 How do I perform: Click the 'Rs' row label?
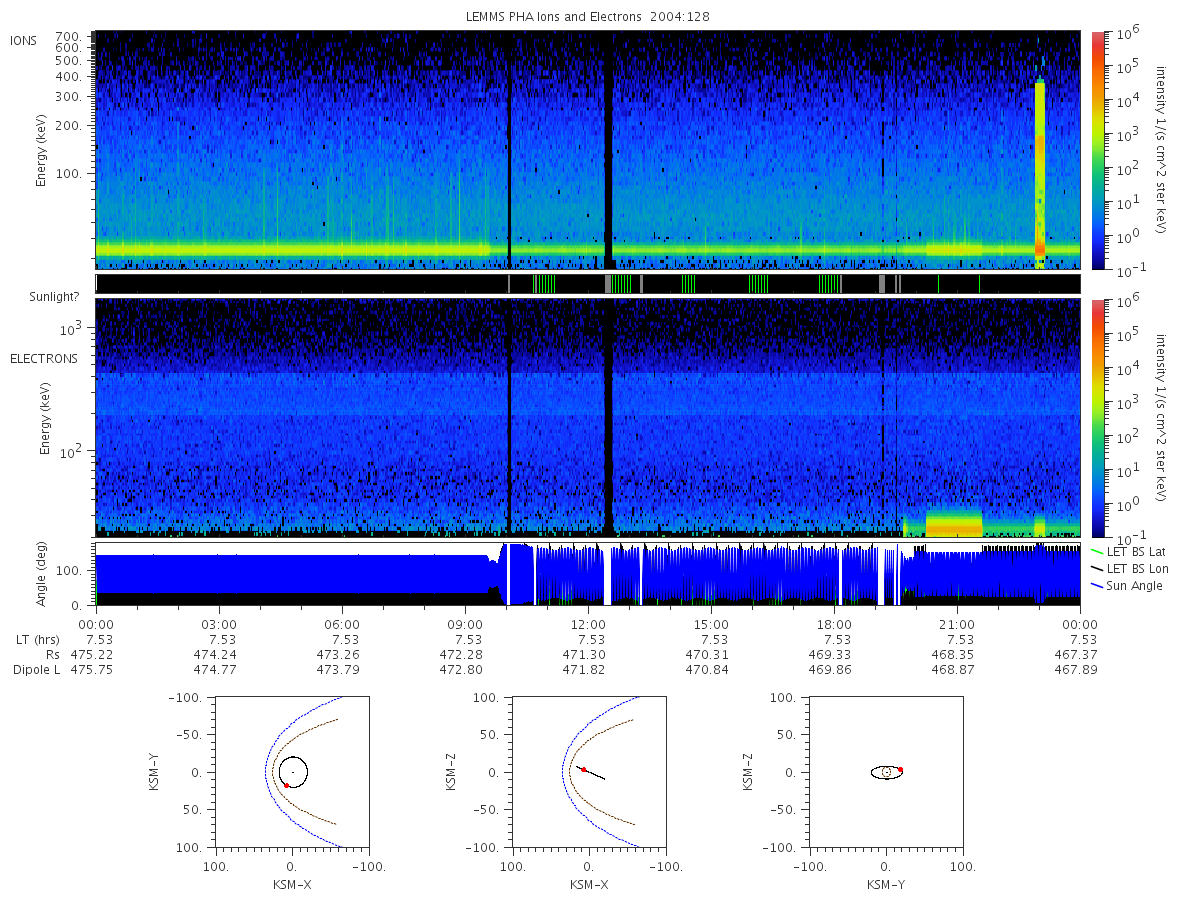tap(53, 655)
